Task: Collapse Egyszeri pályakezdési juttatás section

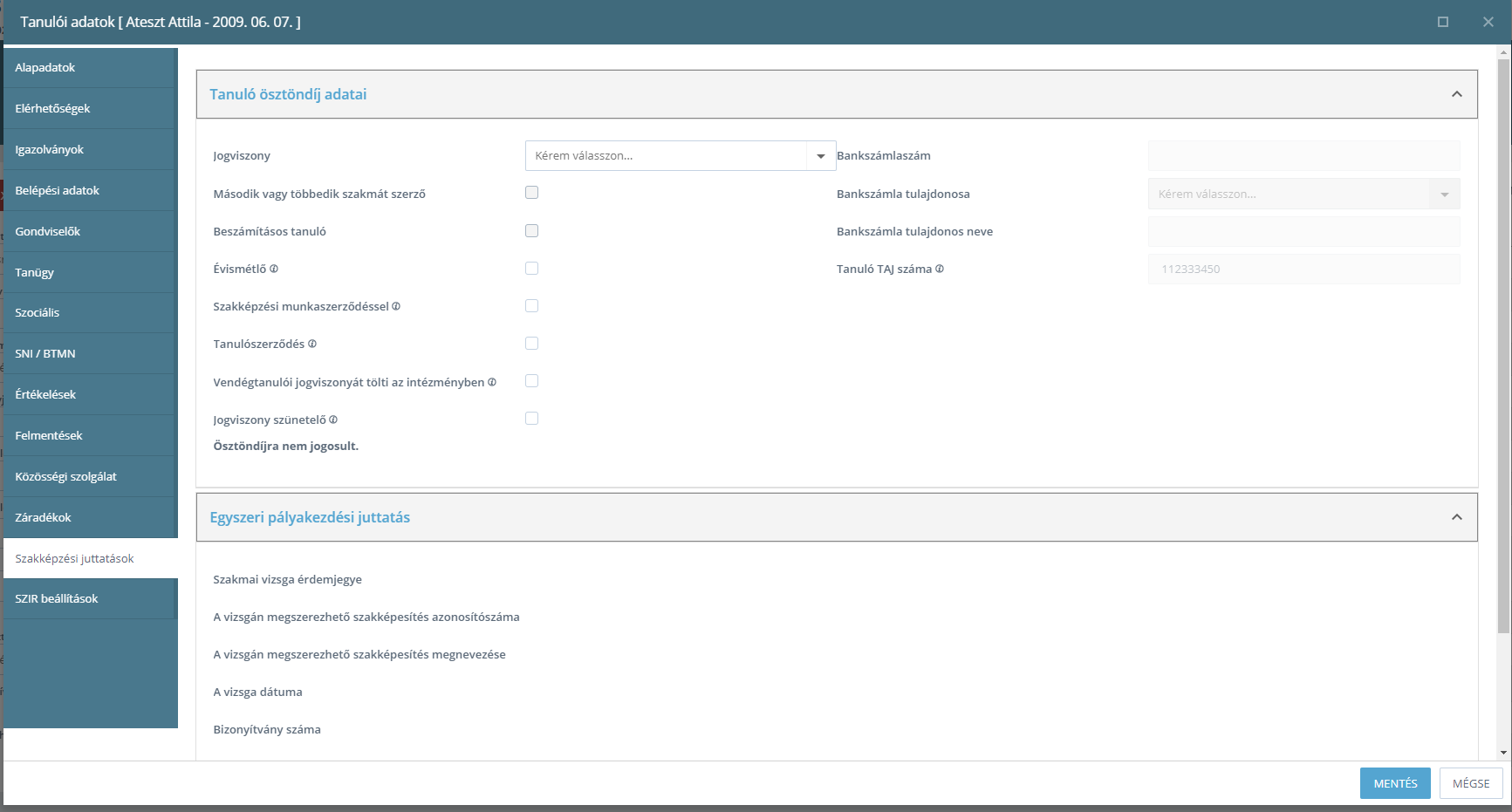Action: point(1456,517)
